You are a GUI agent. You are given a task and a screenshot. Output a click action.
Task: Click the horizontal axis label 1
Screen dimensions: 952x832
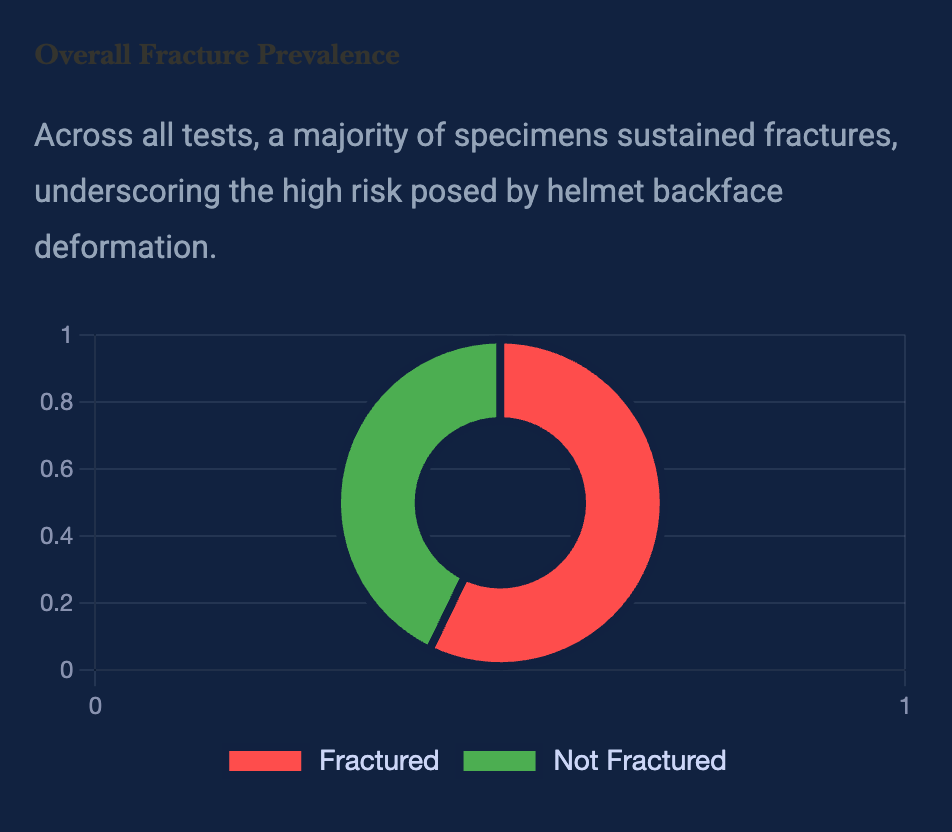(x=904, y=706)
